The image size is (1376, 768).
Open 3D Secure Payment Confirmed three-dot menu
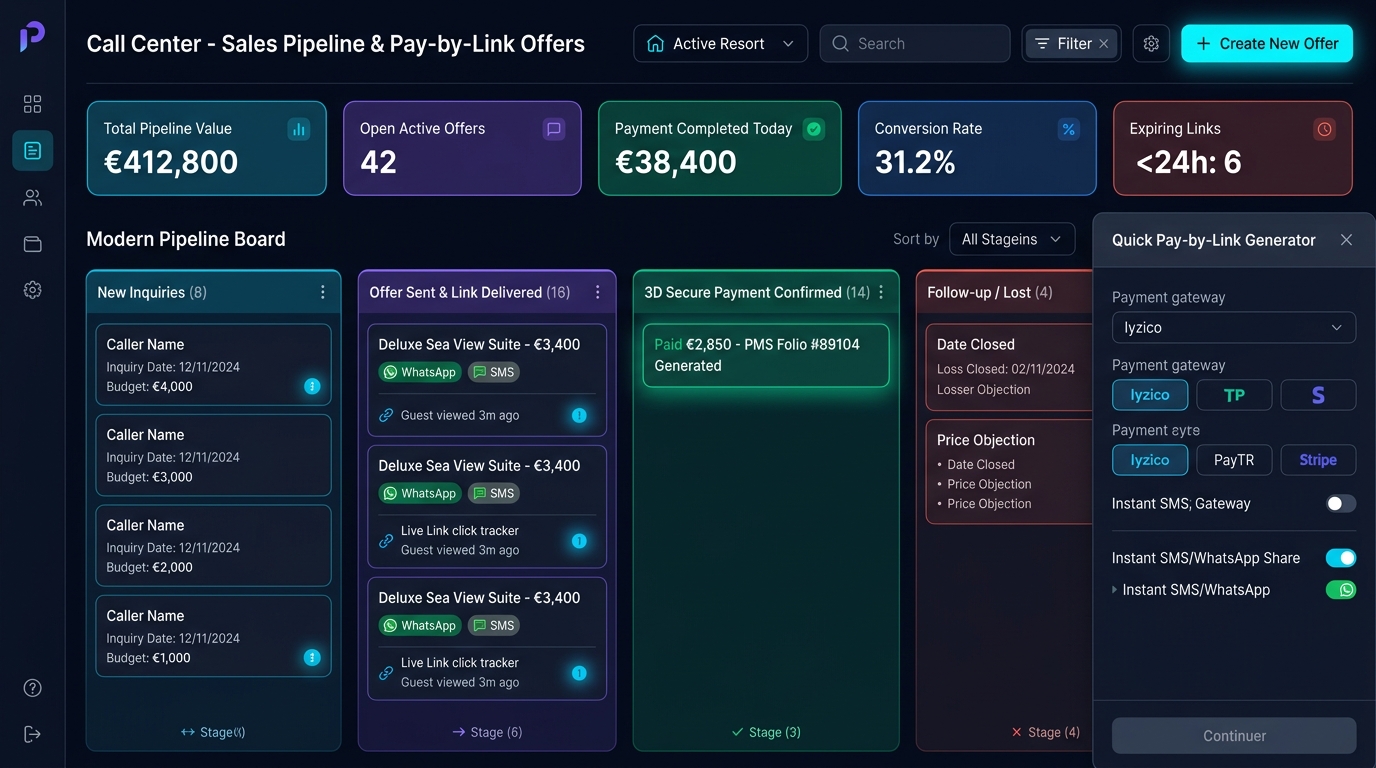click(x=881, y=292)
